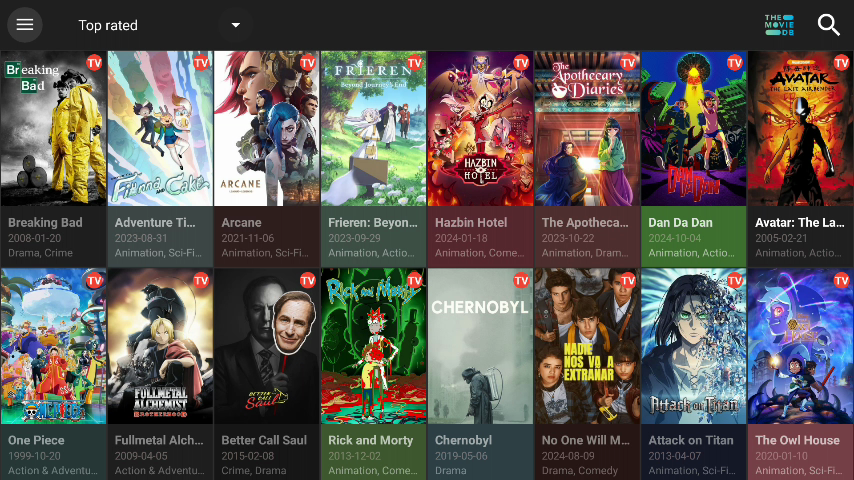Image resolution: width=854 pixels, height=480 pixels.
Task: Click the Dan Da Dan title
Action: (679, 223)
